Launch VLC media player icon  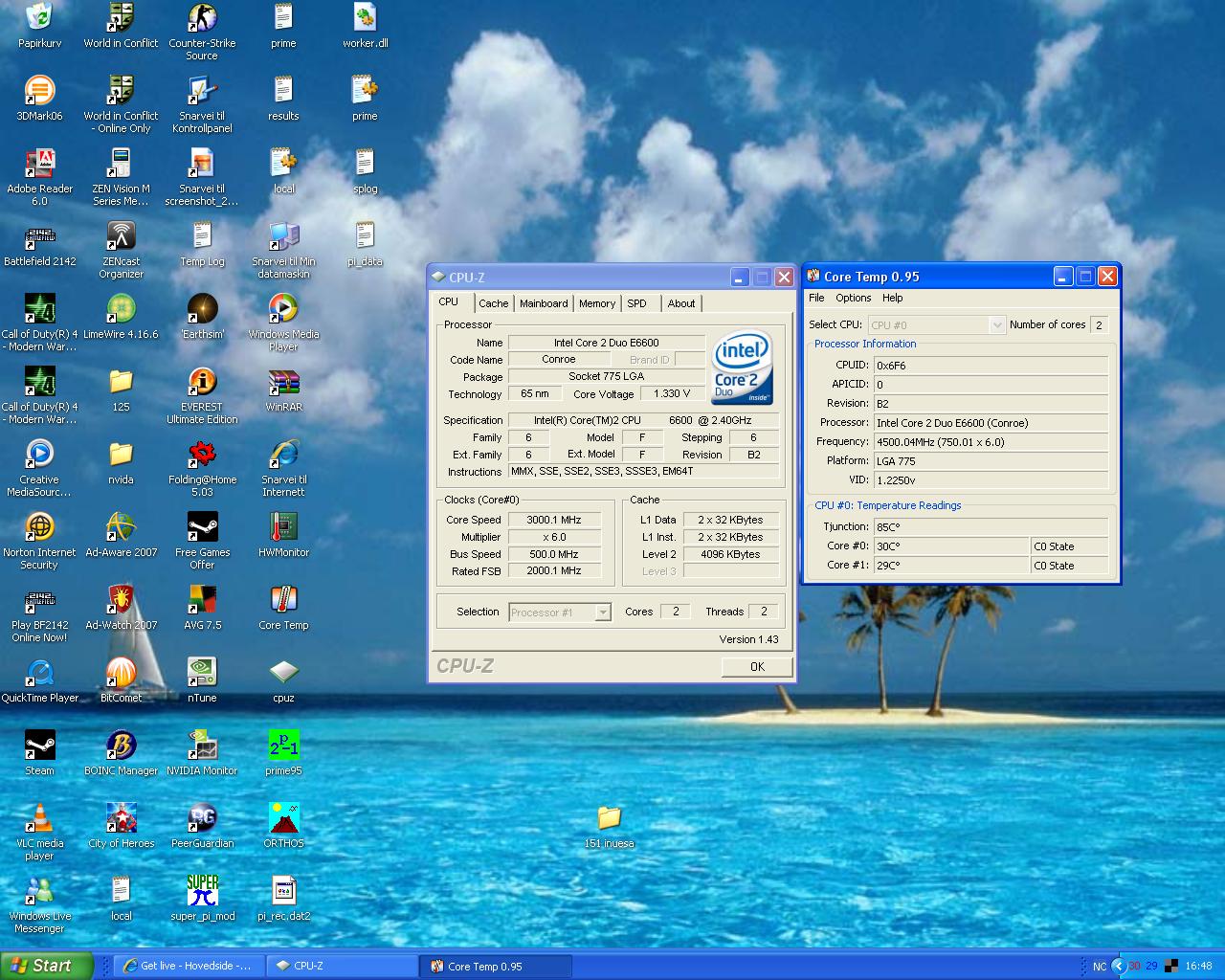pyautogui.click(x=39, y=817)
